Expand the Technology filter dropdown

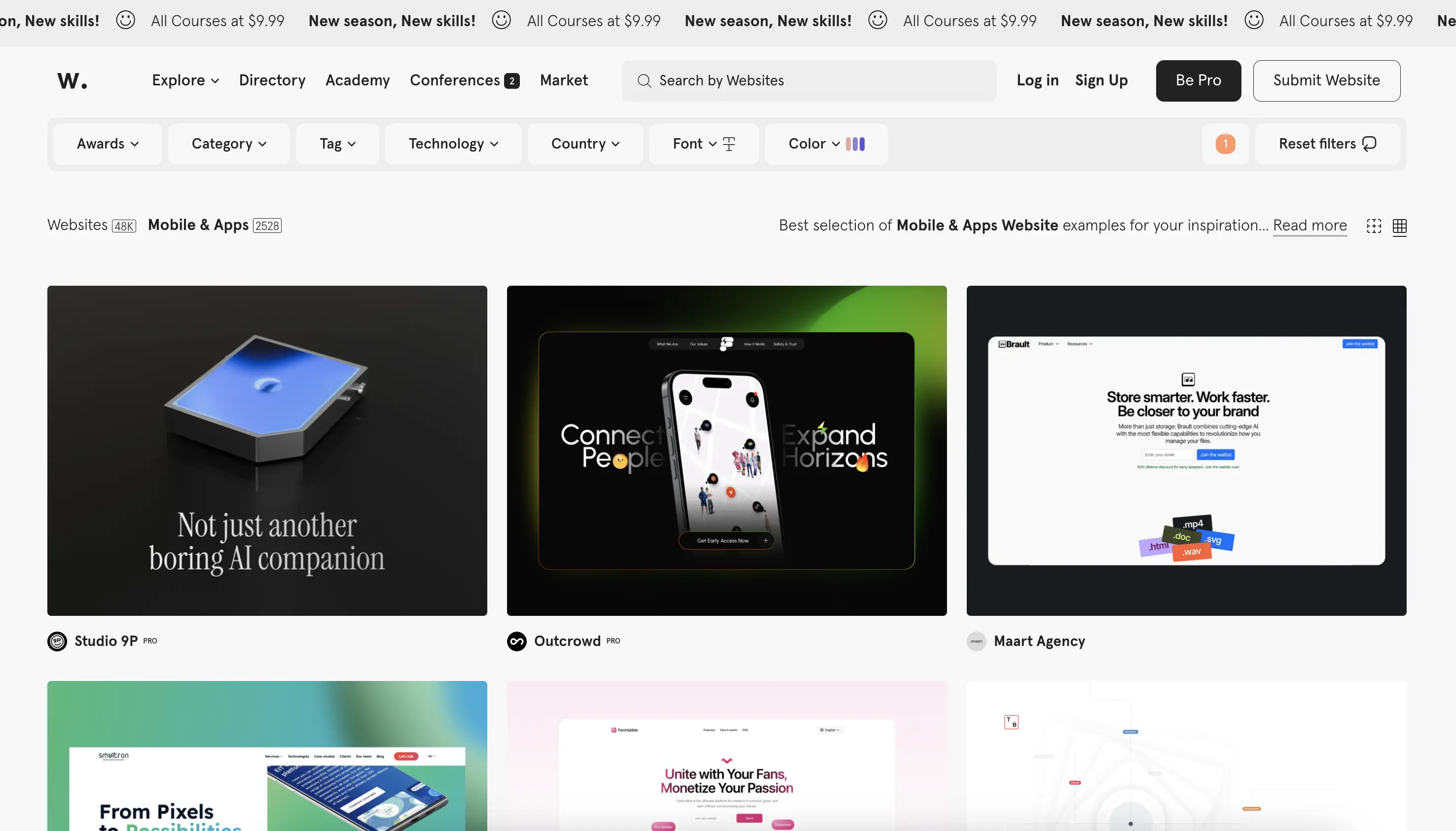click(453, 144)
